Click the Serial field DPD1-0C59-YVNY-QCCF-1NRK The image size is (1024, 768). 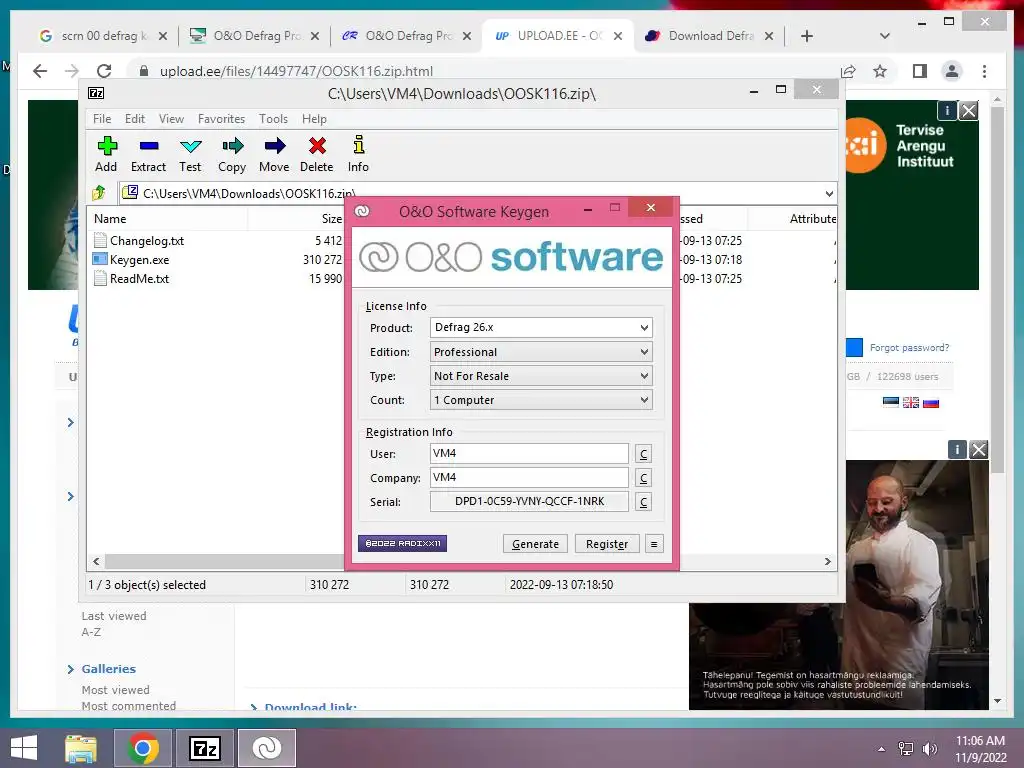pyautogui.click(x=529, y=502)
